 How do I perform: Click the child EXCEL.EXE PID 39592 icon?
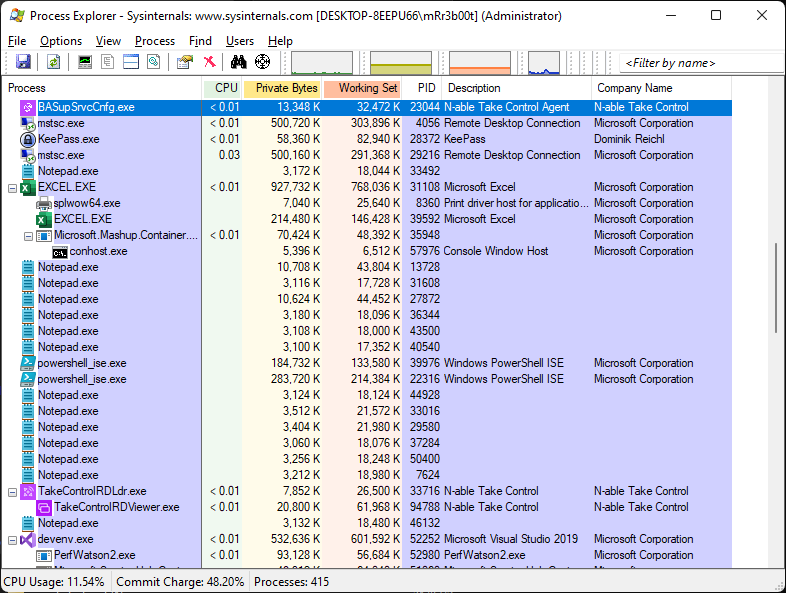click(x=44, y=219)
